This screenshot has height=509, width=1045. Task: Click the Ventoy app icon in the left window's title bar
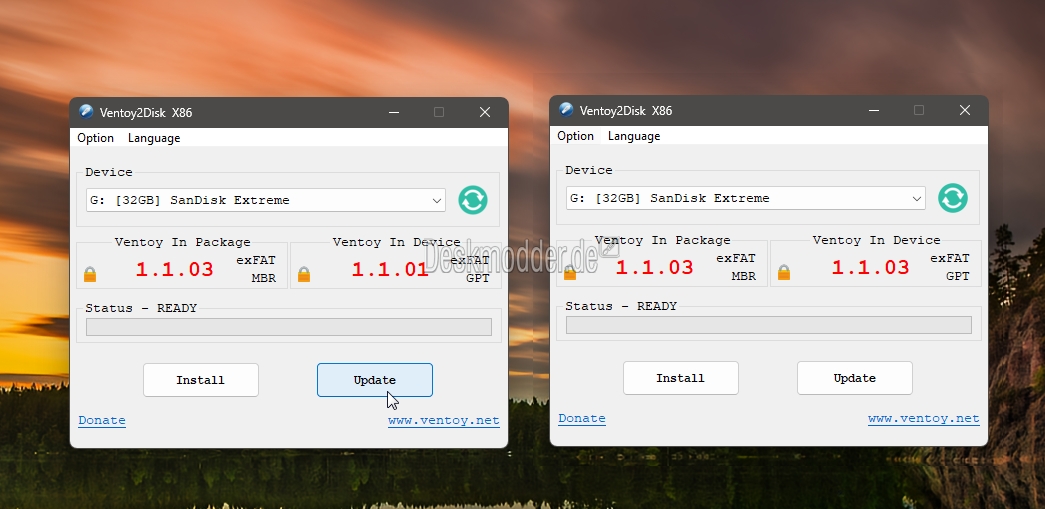coord(86,111)
